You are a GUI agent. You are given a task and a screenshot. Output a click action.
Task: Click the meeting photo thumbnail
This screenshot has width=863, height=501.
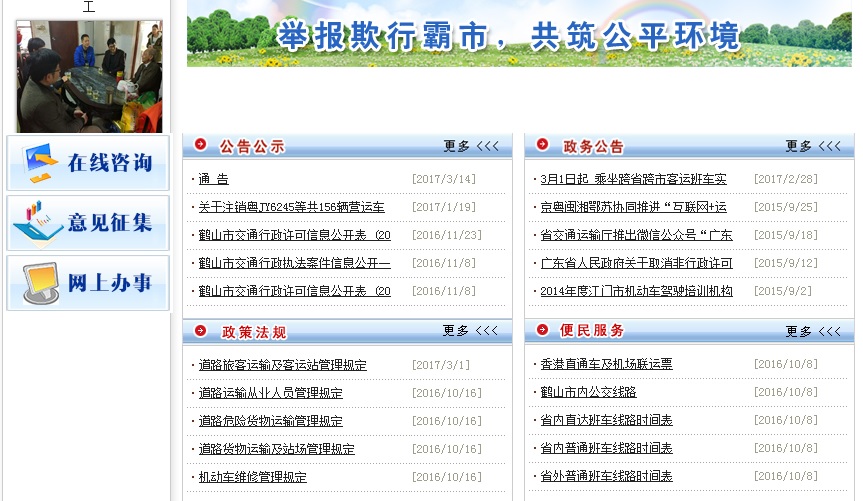[88, 76]
